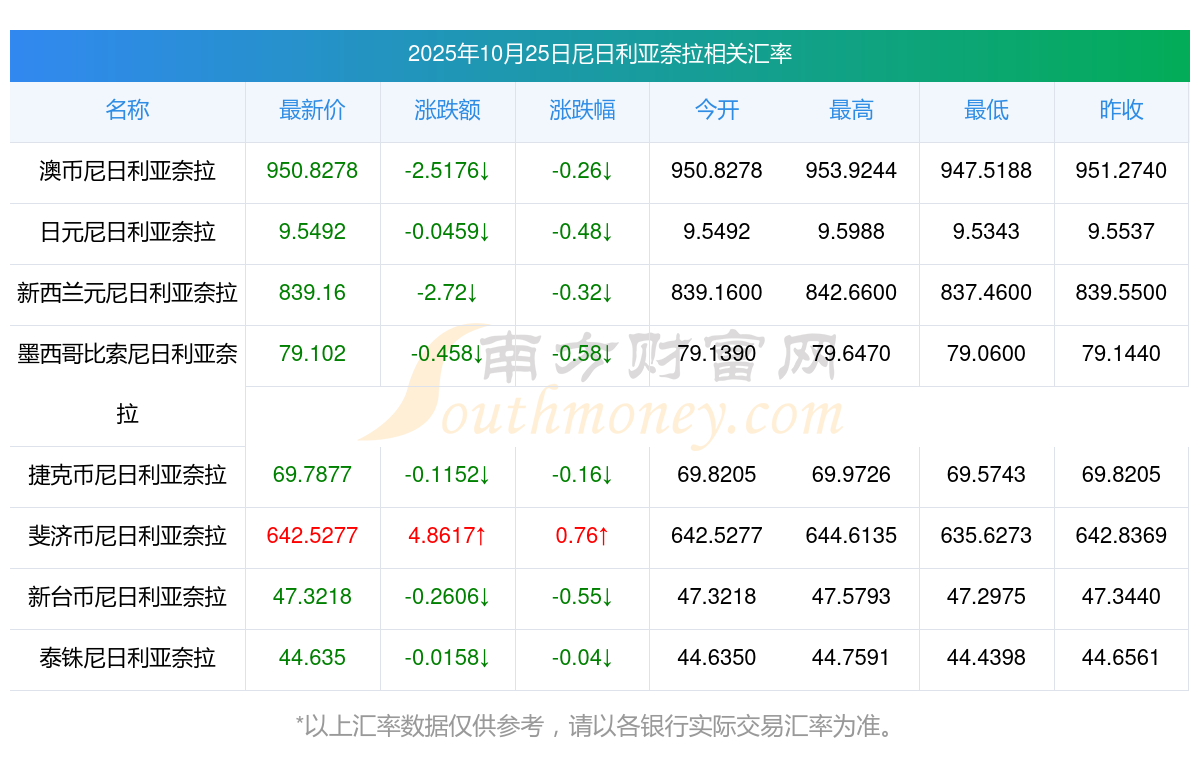Click the 最高 column header
The image size is (1200, 757).
(x=851, y=110)
